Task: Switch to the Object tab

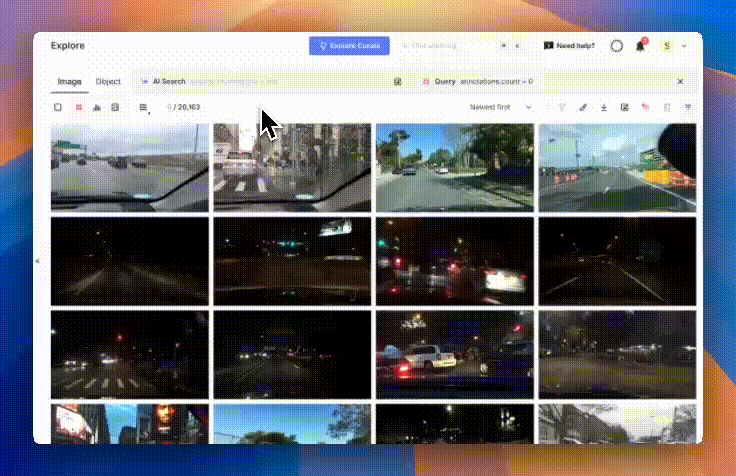Action: coord(108,82)
